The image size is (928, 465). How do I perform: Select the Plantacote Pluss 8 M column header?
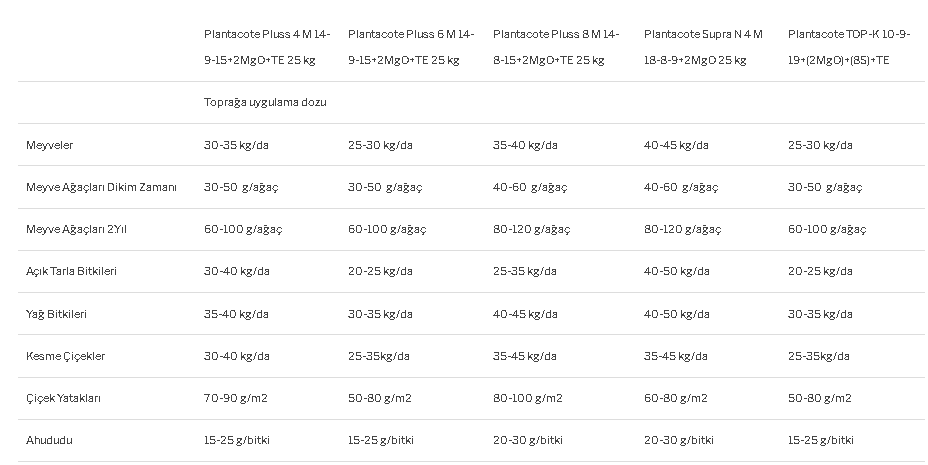pyautogui.click(x=556, y=47)
